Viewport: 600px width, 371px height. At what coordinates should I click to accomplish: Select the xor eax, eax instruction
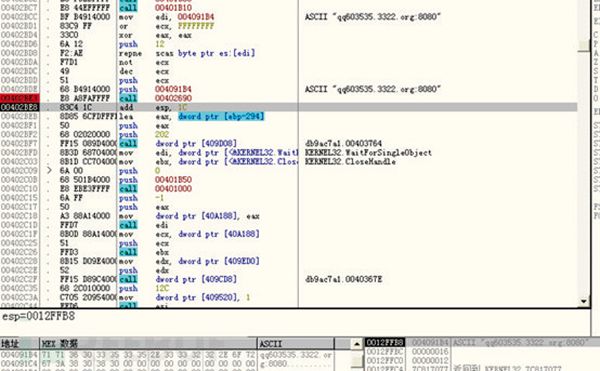click(x=155, y=35)
